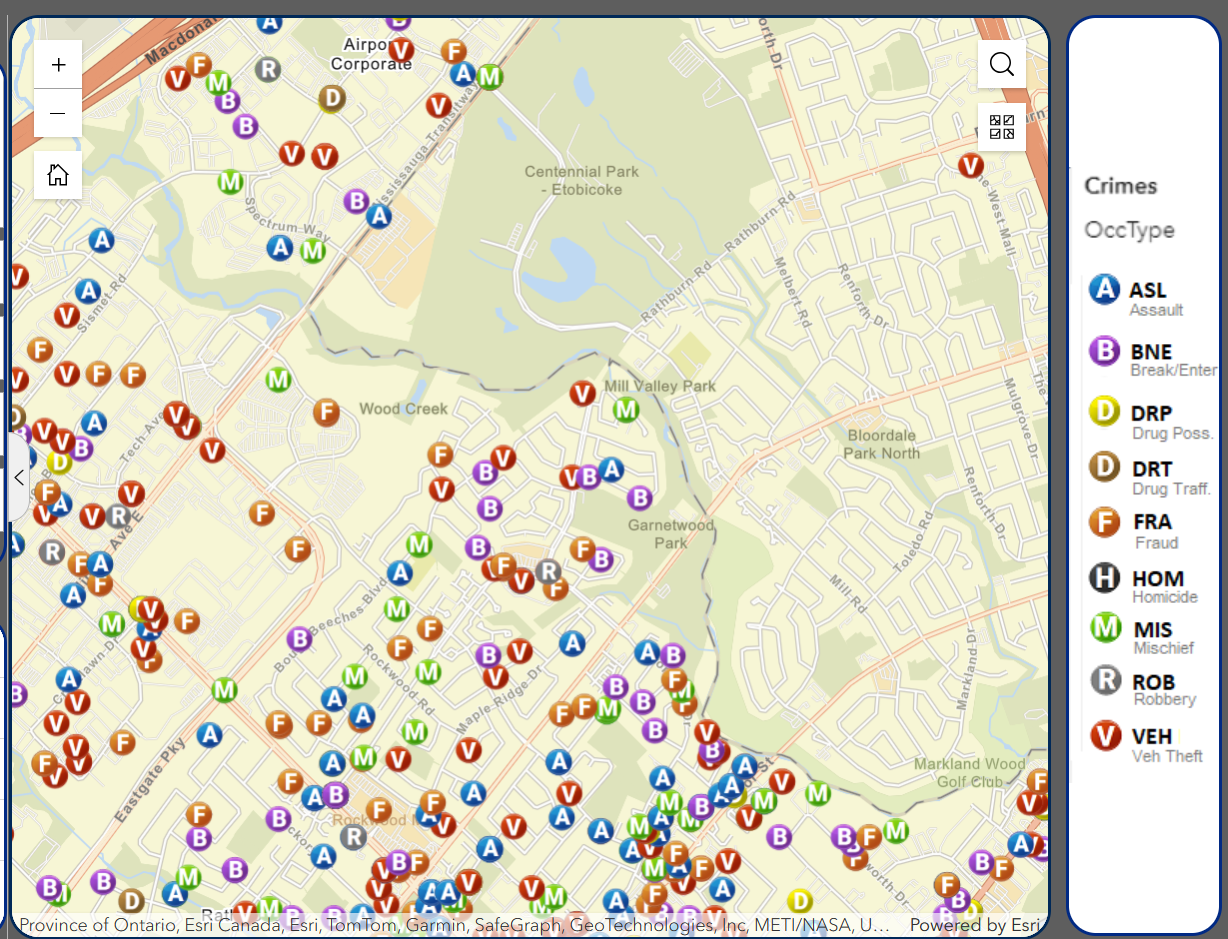The width and height of the screenshot is (1228, 939).
Task: Zoom in on the map
Action: (x=58, y=65)
